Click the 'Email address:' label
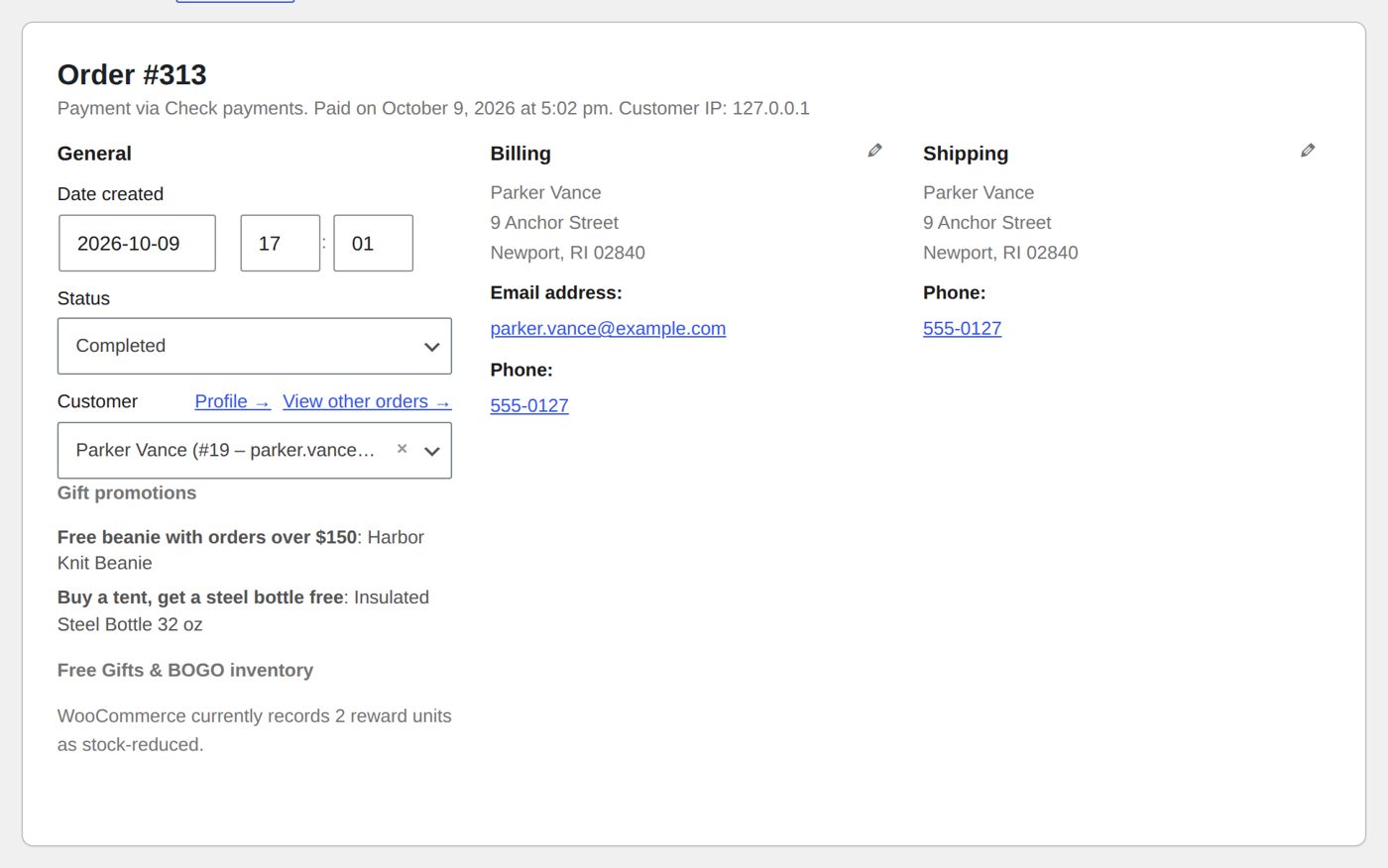This screenshot has height=868, width=1388. [556, 292]
